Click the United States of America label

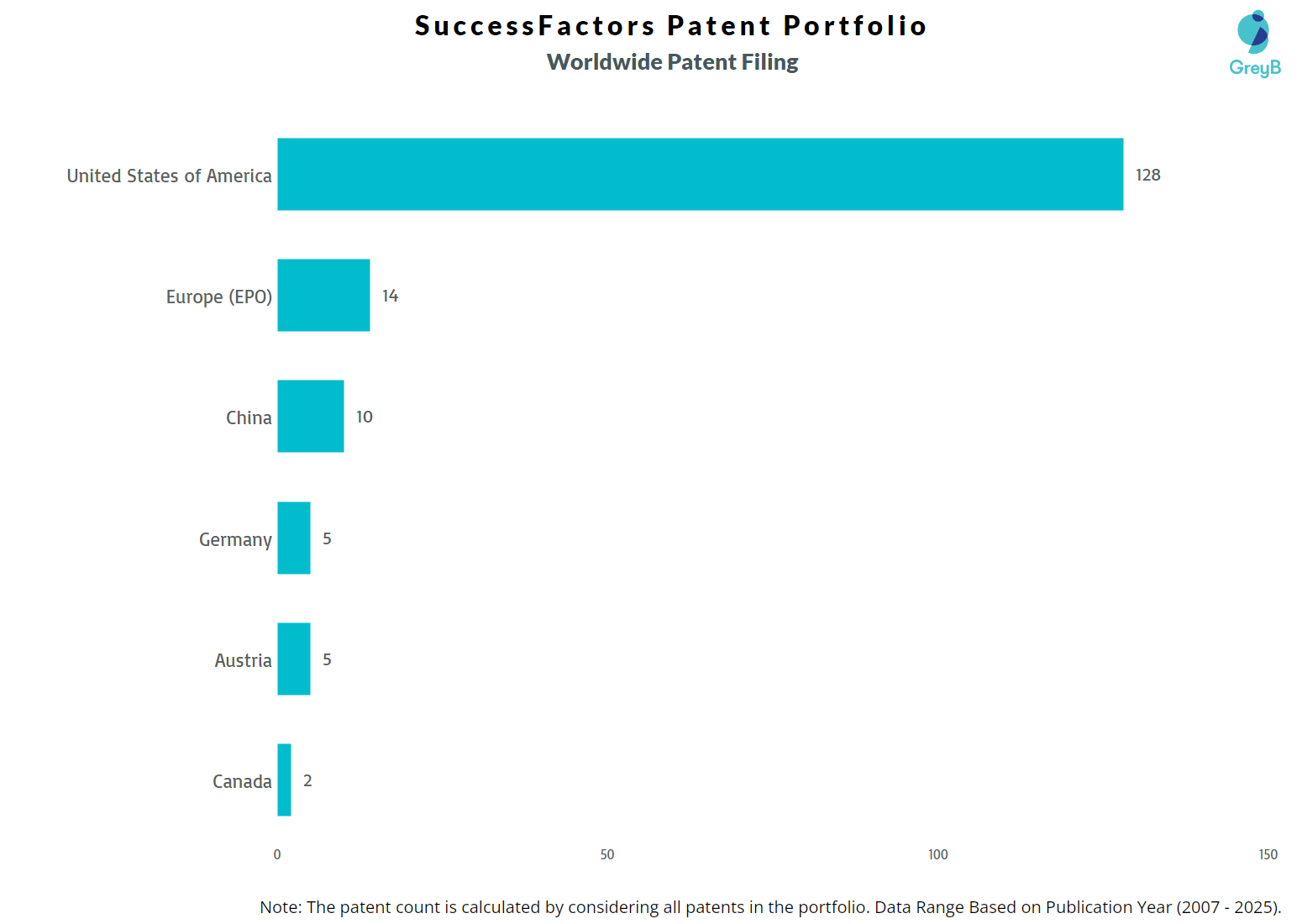169,176
